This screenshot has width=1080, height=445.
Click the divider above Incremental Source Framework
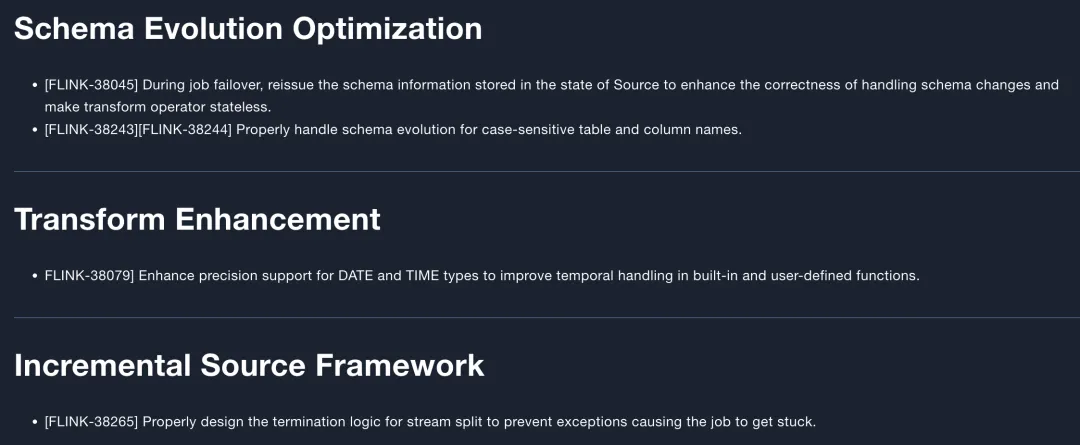point(540,318)
